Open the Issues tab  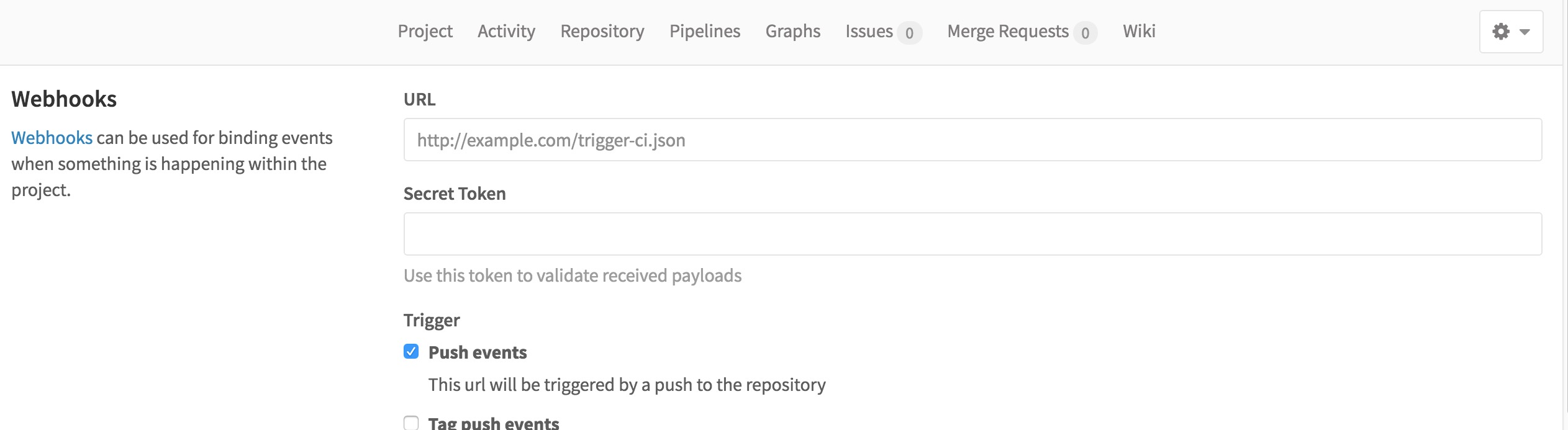click(869, 31)
